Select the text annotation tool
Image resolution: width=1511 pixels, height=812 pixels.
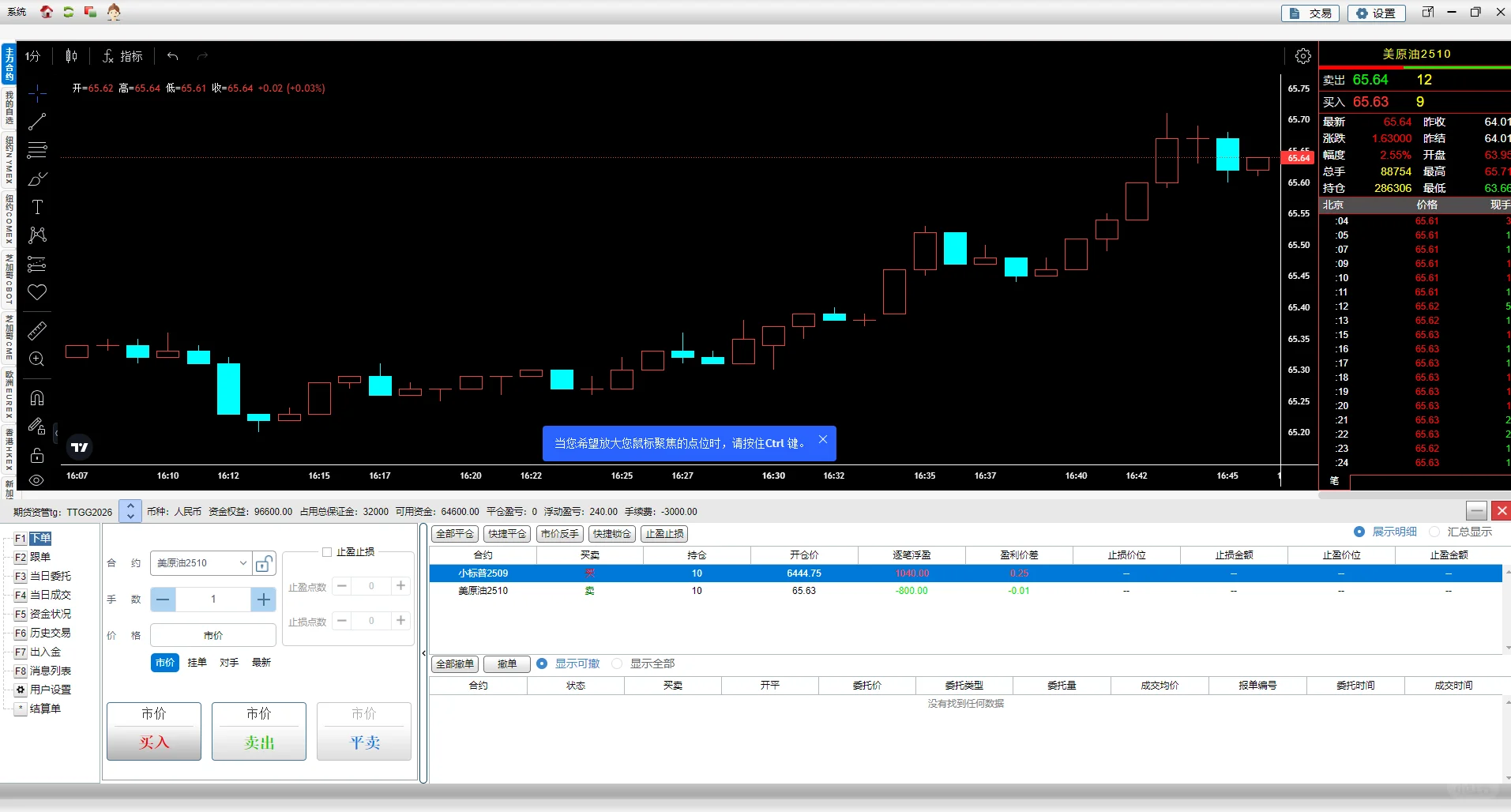pyautogui.click(x=37, y=207)
